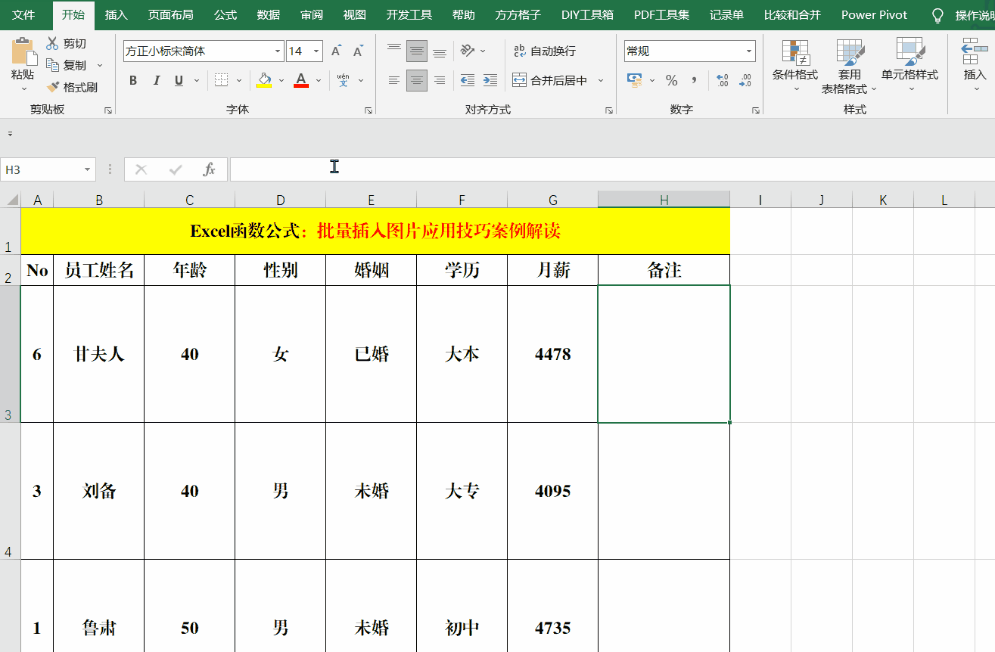Click the cancel X in formula bar
Viewport: 995px width, 652px height.
141,170
